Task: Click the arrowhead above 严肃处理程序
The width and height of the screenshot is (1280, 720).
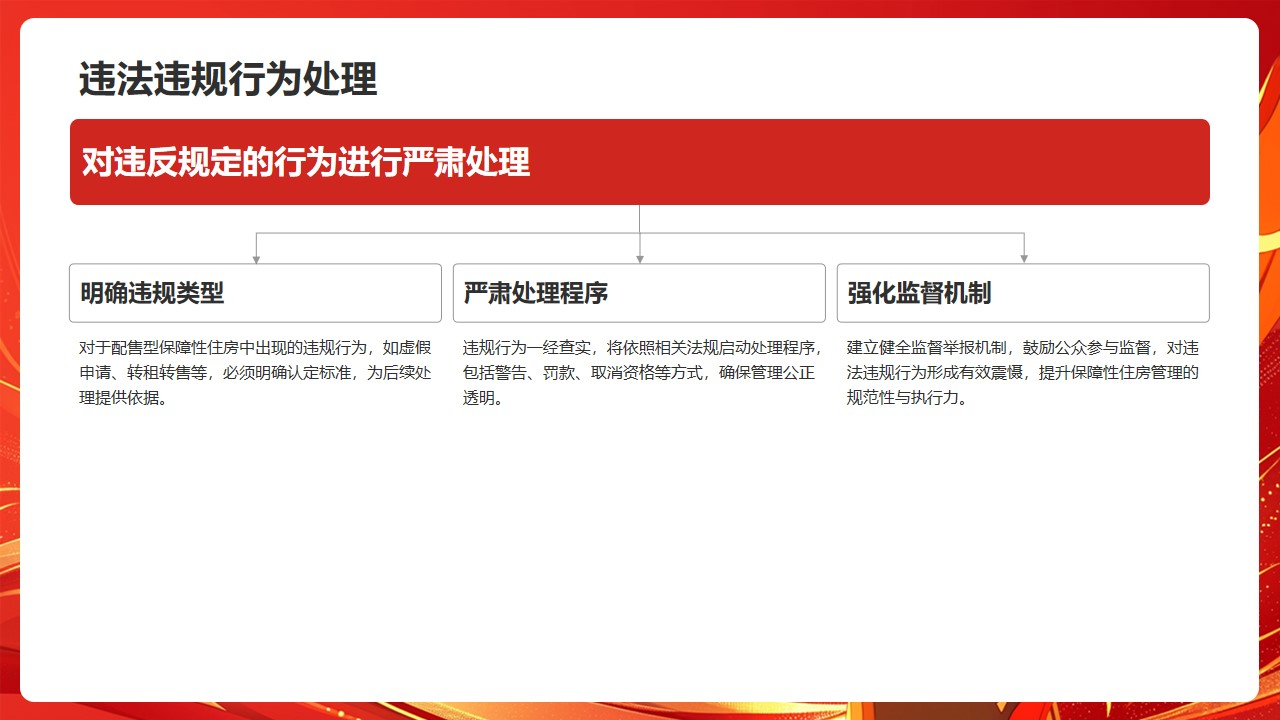Action: click(640, 259)
